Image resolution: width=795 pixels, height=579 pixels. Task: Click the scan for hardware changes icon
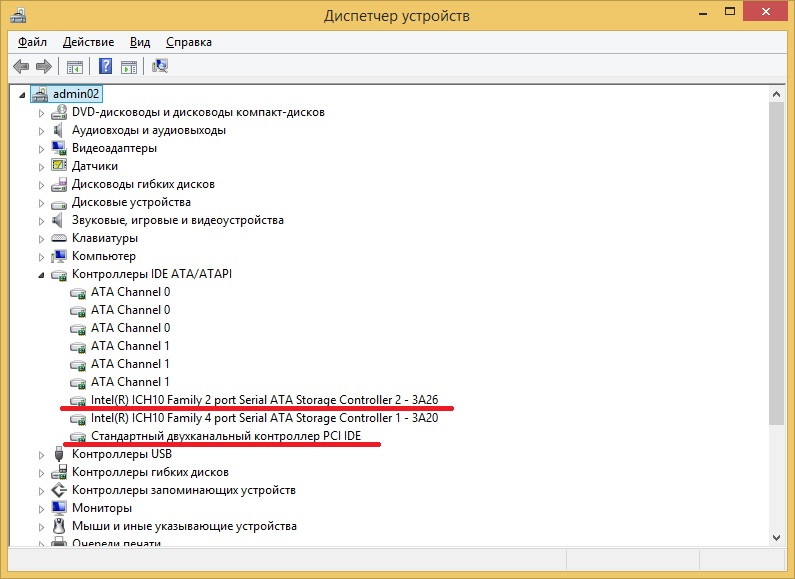[x=160, y=67]
